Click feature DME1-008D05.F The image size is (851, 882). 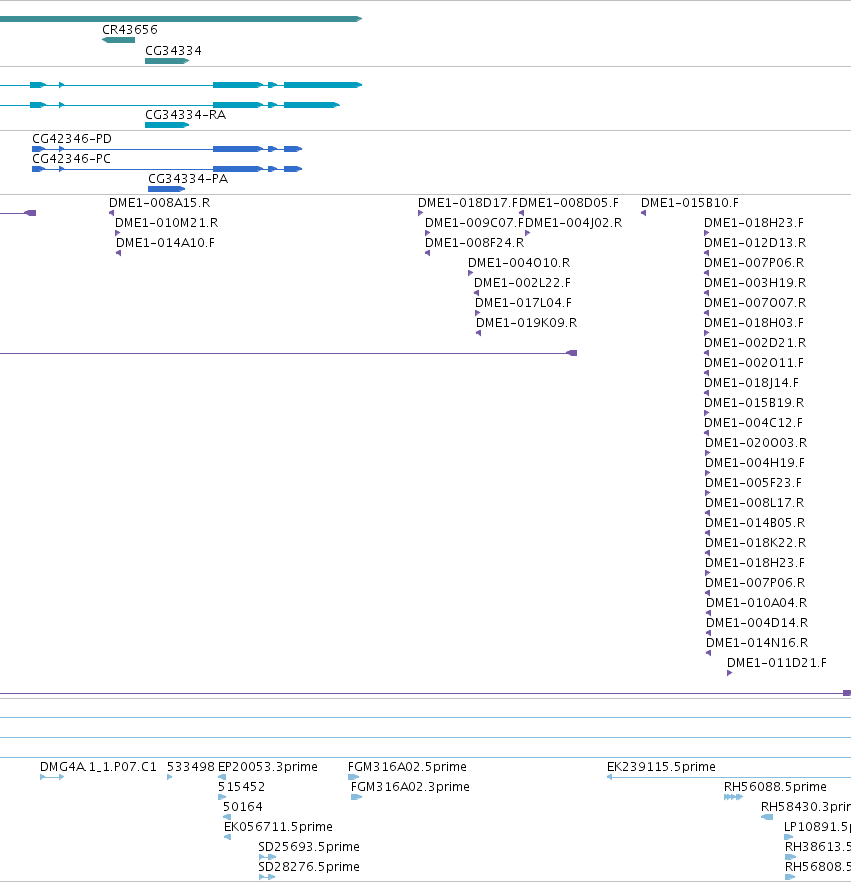(x=568, y=203)
